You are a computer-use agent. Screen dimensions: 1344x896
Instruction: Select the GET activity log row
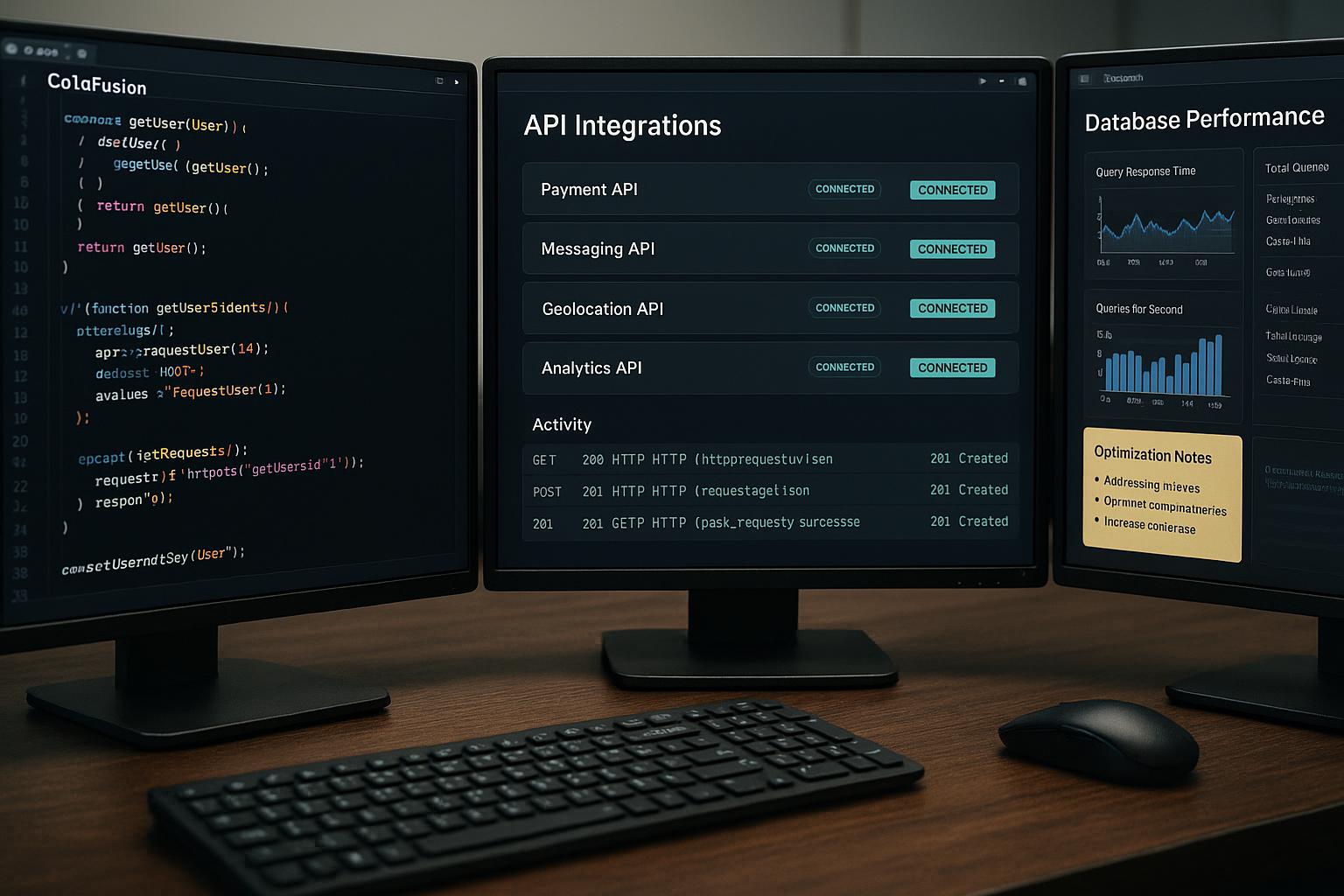[770, 458]
